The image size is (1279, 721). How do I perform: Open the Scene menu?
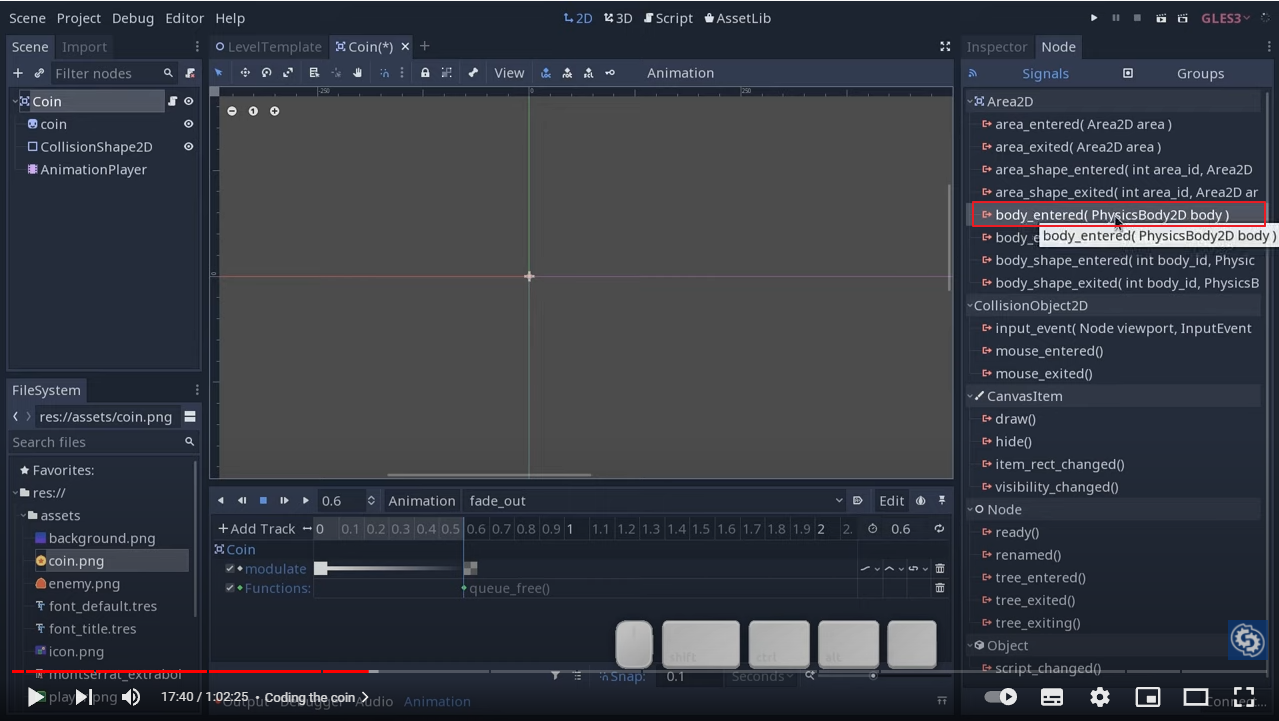27,18
